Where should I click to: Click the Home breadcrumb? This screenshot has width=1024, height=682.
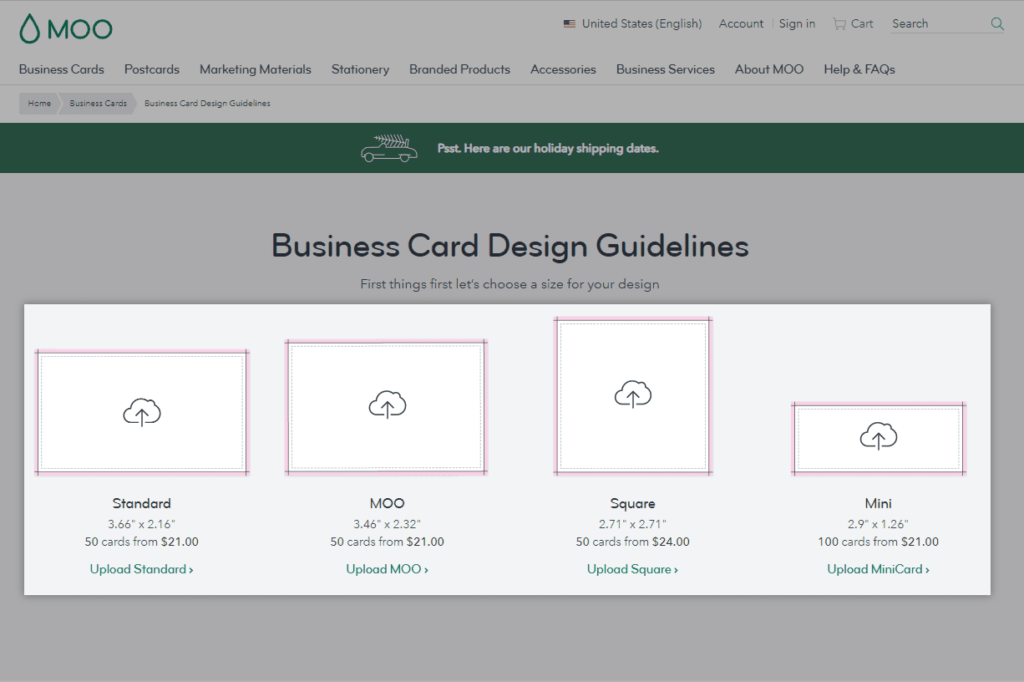(x=39, y=103)
